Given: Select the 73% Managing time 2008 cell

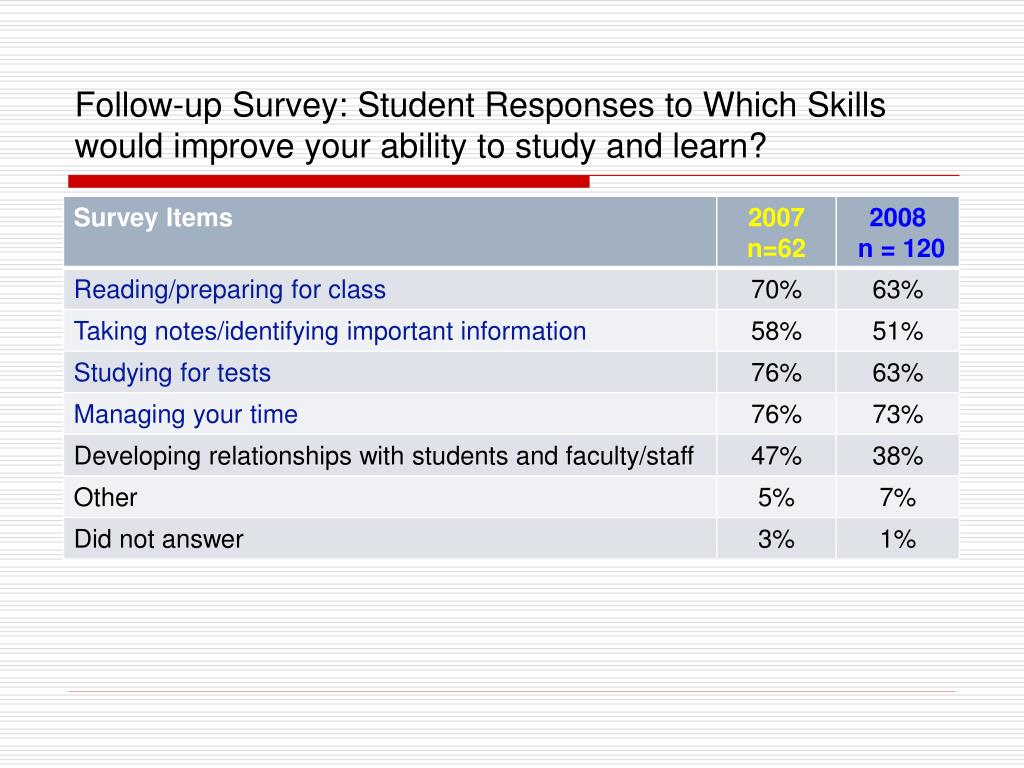Looking at the screenshot, I should pos(897,414).
